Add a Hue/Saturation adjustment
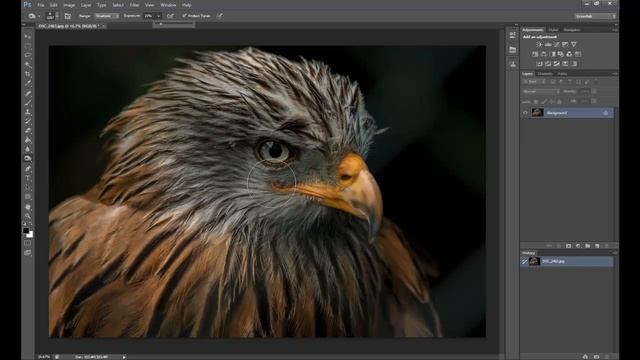The width and height of the screenshot is (640, 360). (x=535, y=54)
